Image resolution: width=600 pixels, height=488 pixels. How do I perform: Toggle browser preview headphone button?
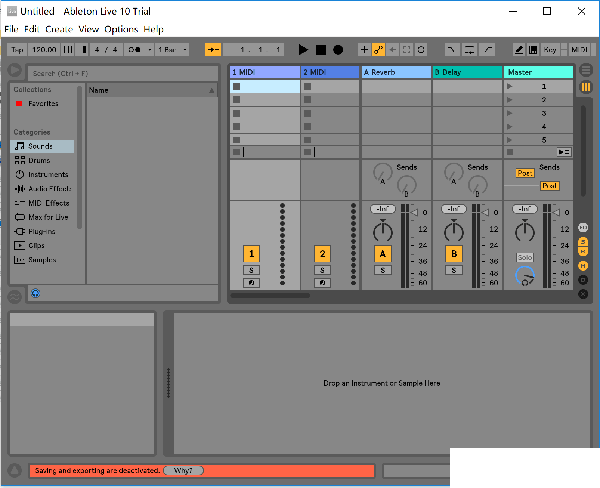click(x=35, y=294)
